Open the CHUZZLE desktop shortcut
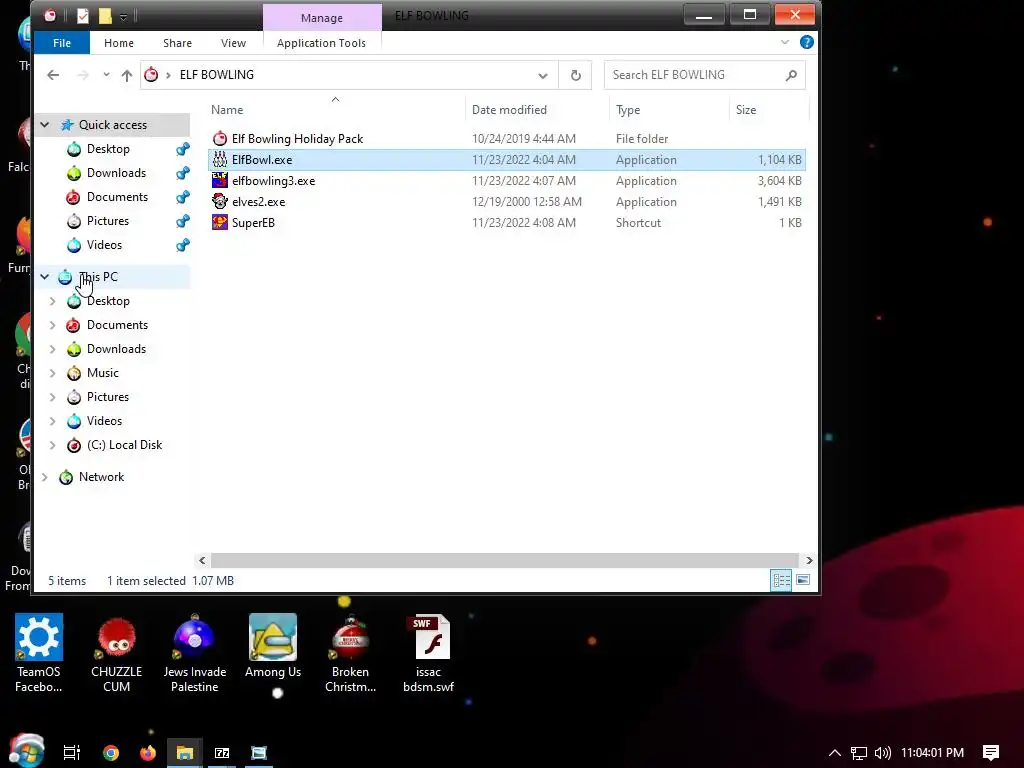This screenshot has width=1024, height=768. click(116, 652)
